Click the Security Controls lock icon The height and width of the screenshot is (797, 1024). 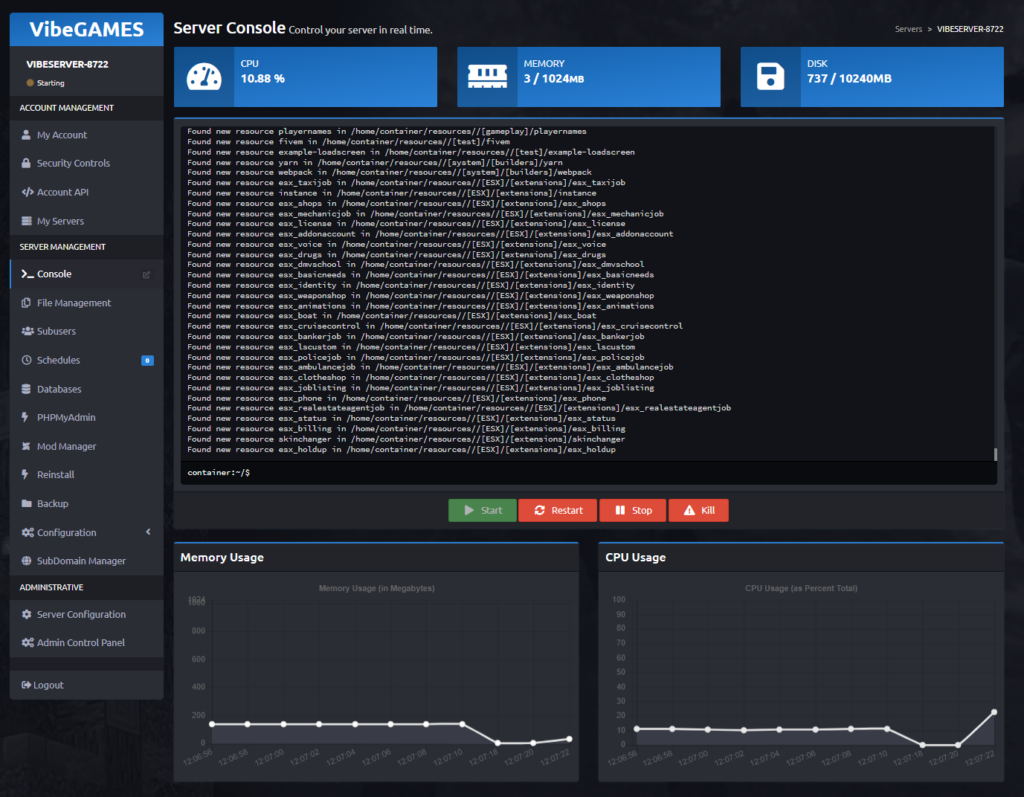[26, 163]
